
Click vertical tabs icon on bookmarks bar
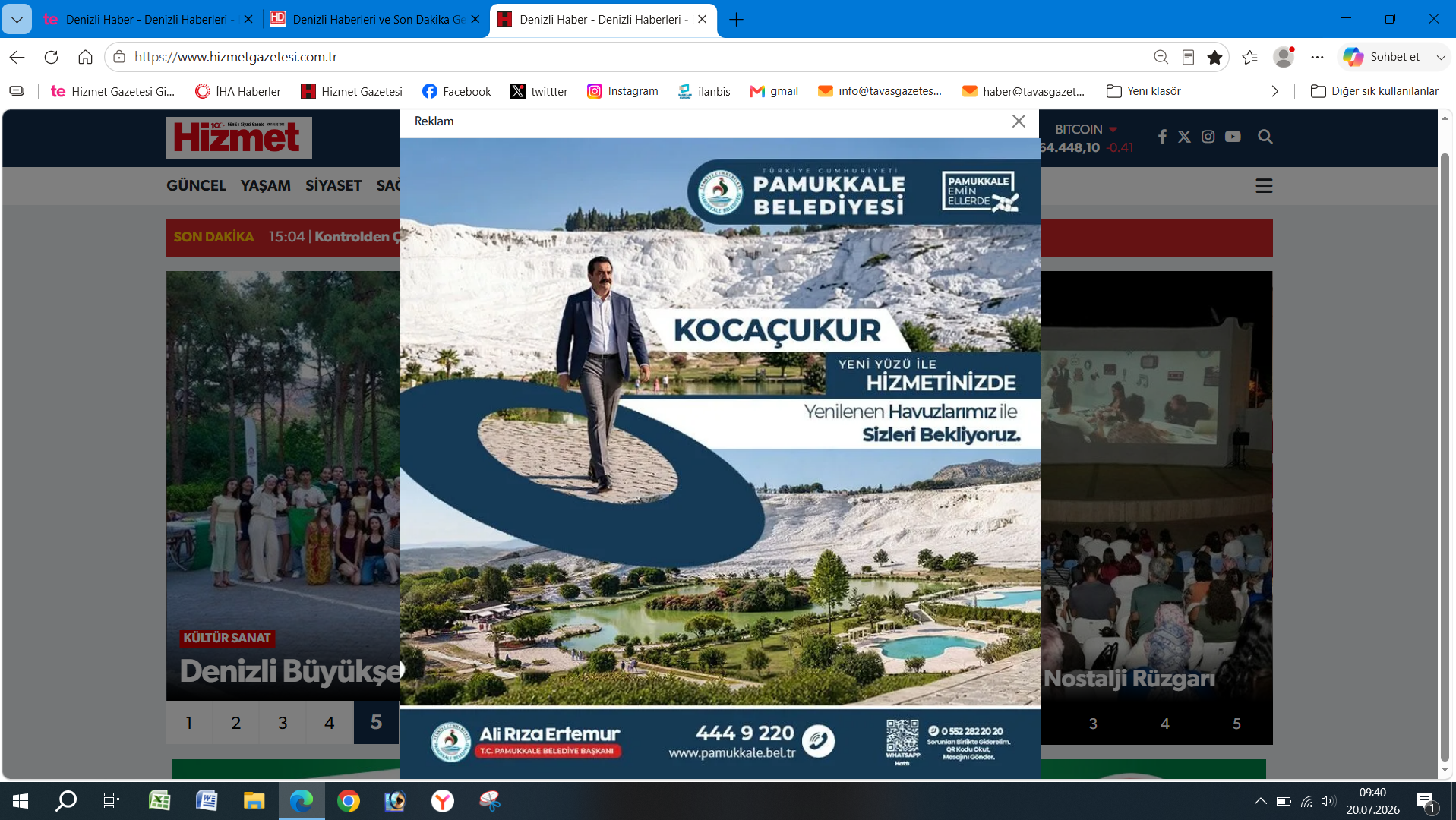tap(17, 91)
